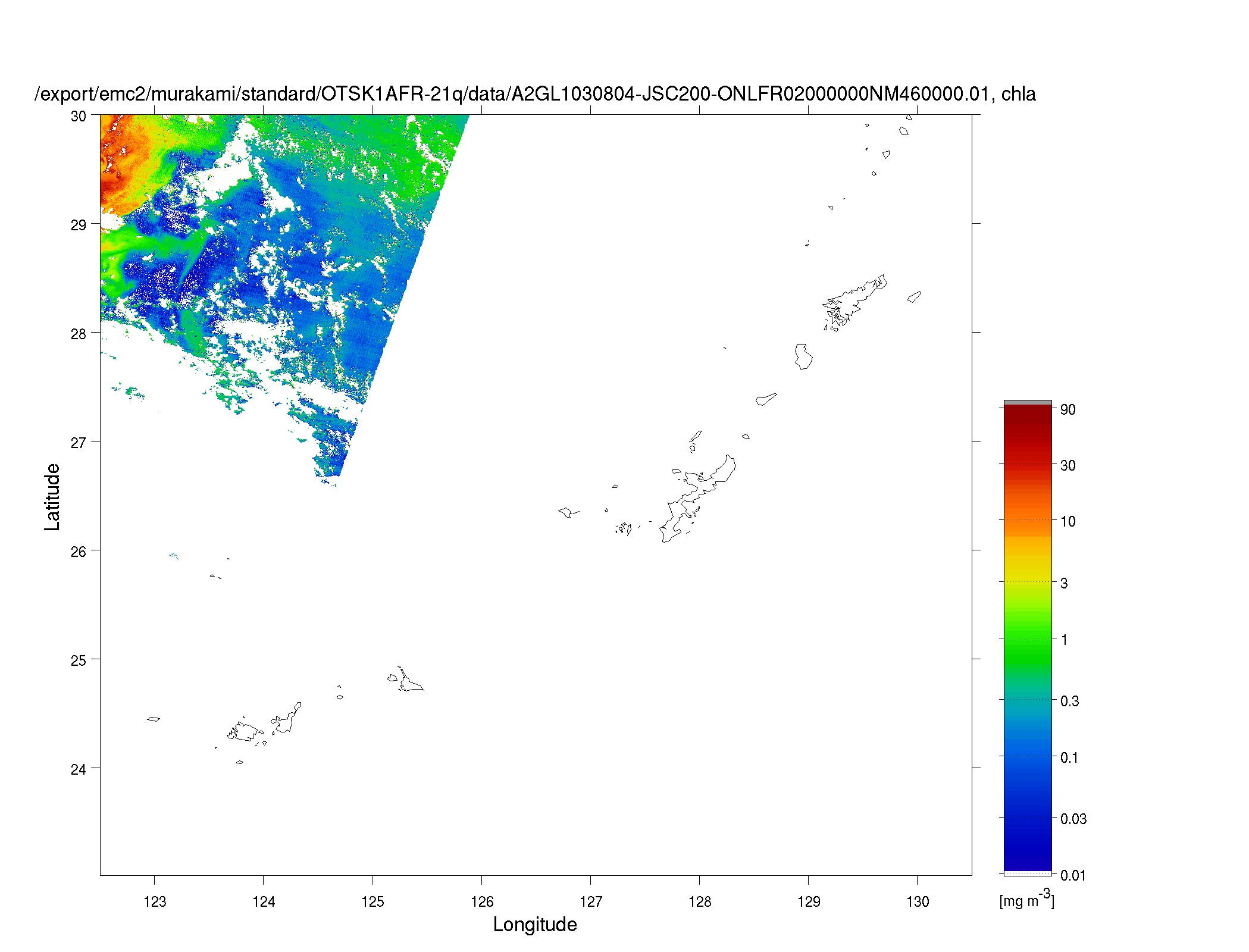Click colorbar label 10
Image resolution: width=1249 pixels, height=952 pixels.
(x=1068, y=521)
